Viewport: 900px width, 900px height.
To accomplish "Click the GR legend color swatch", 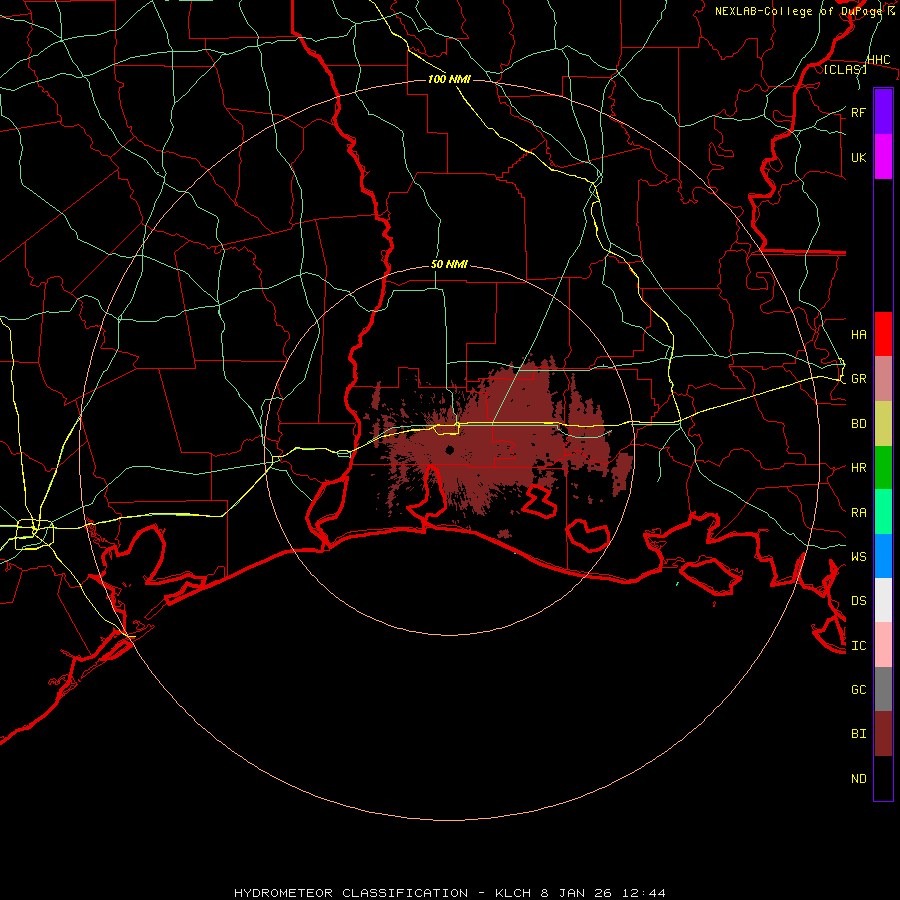I will coord(883,379).
